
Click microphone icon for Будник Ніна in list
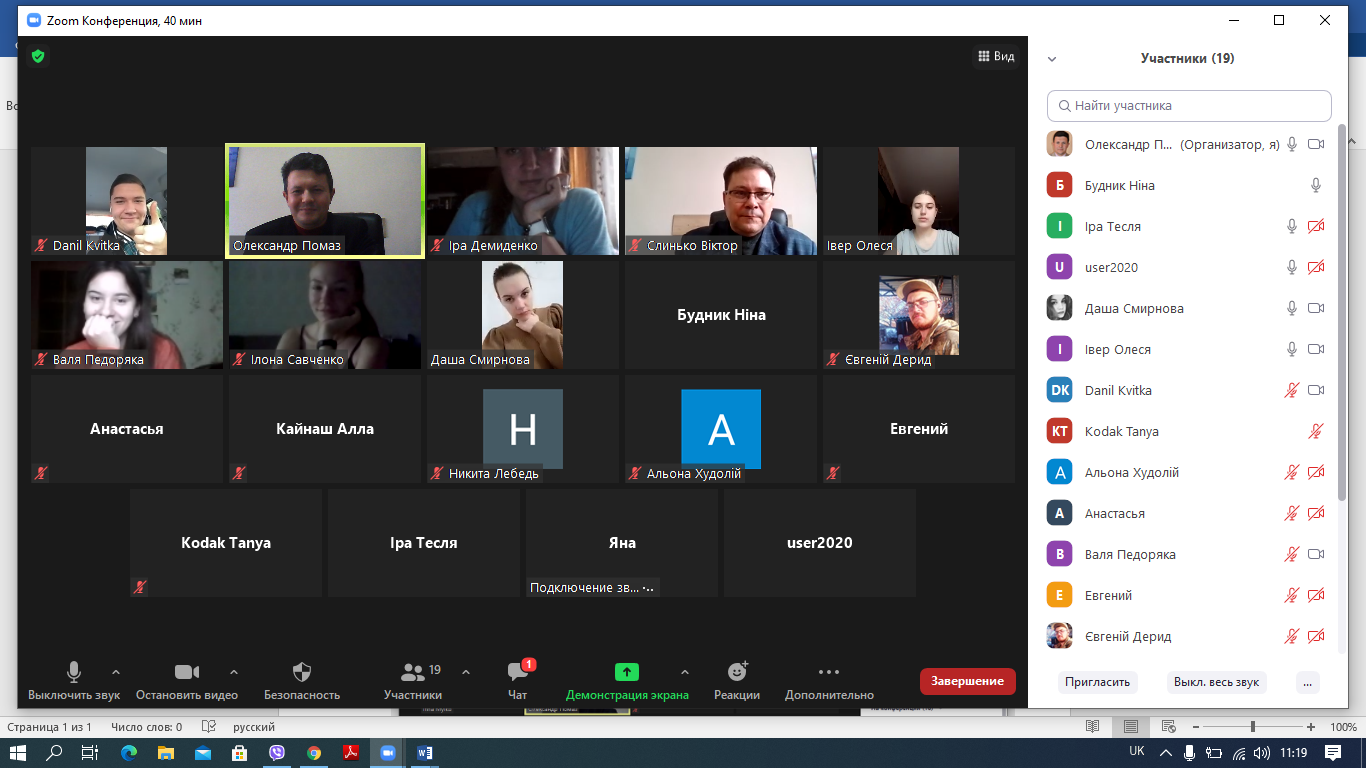[x=1316, y=185]
